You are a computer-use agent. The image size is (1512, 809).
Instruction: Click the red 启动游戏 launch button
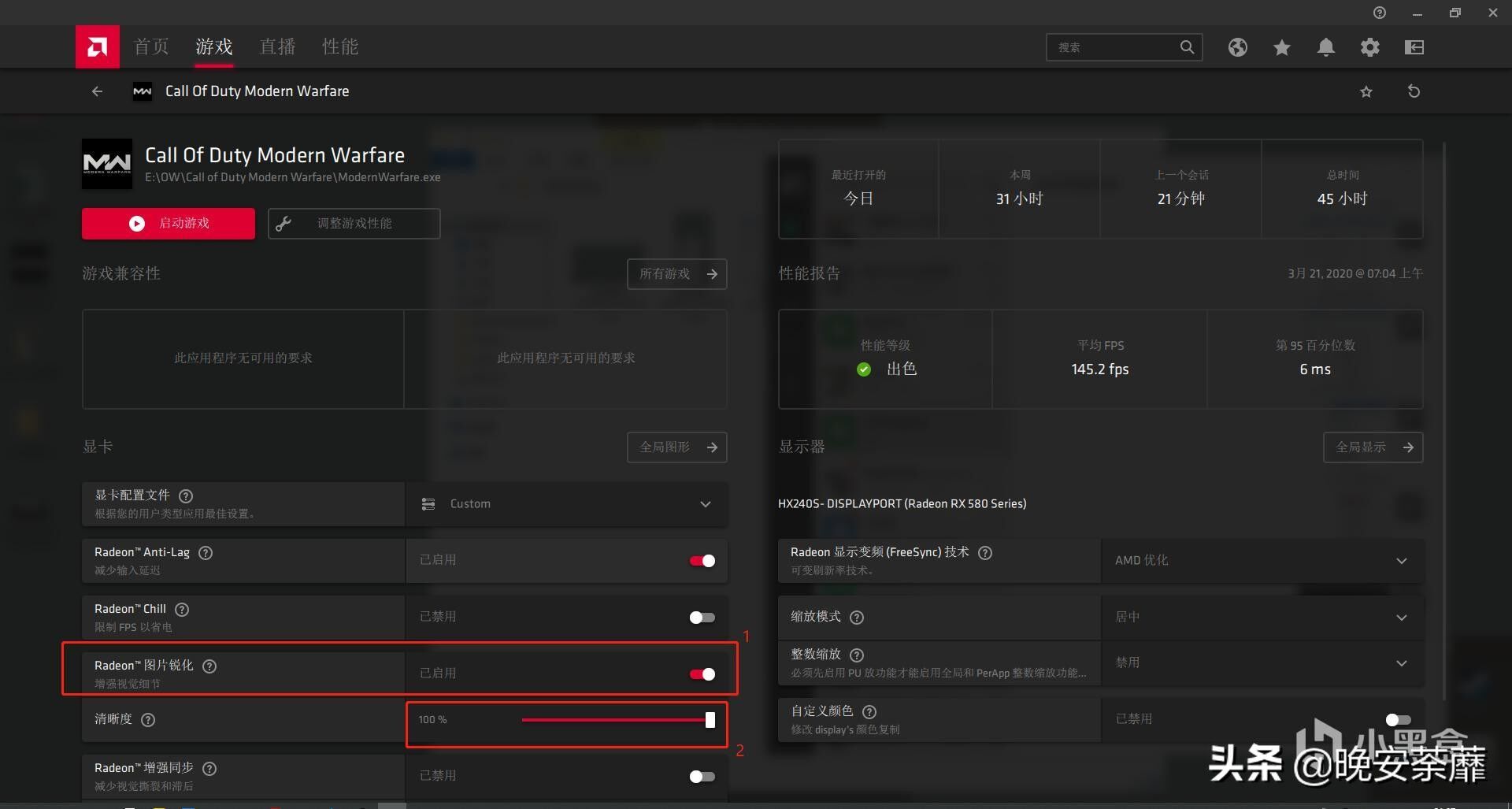click(169, 224)
